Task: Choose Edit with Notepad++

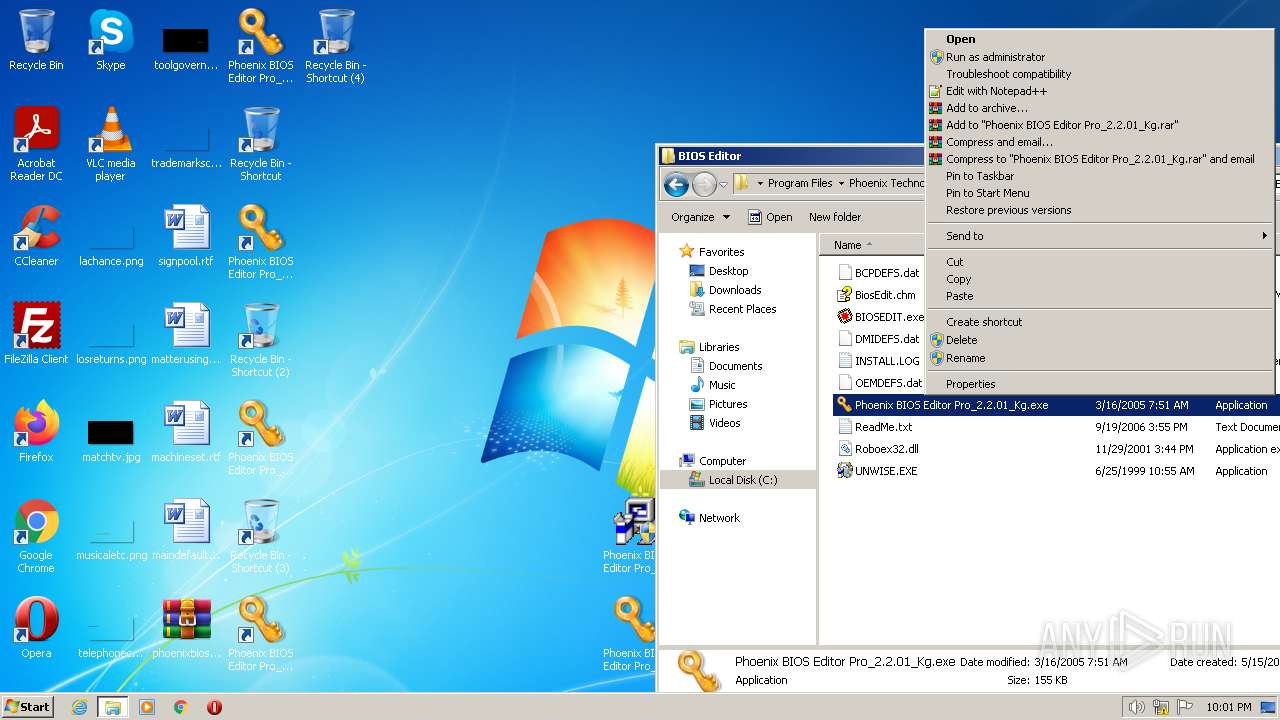Action: [x=996, y=91]
